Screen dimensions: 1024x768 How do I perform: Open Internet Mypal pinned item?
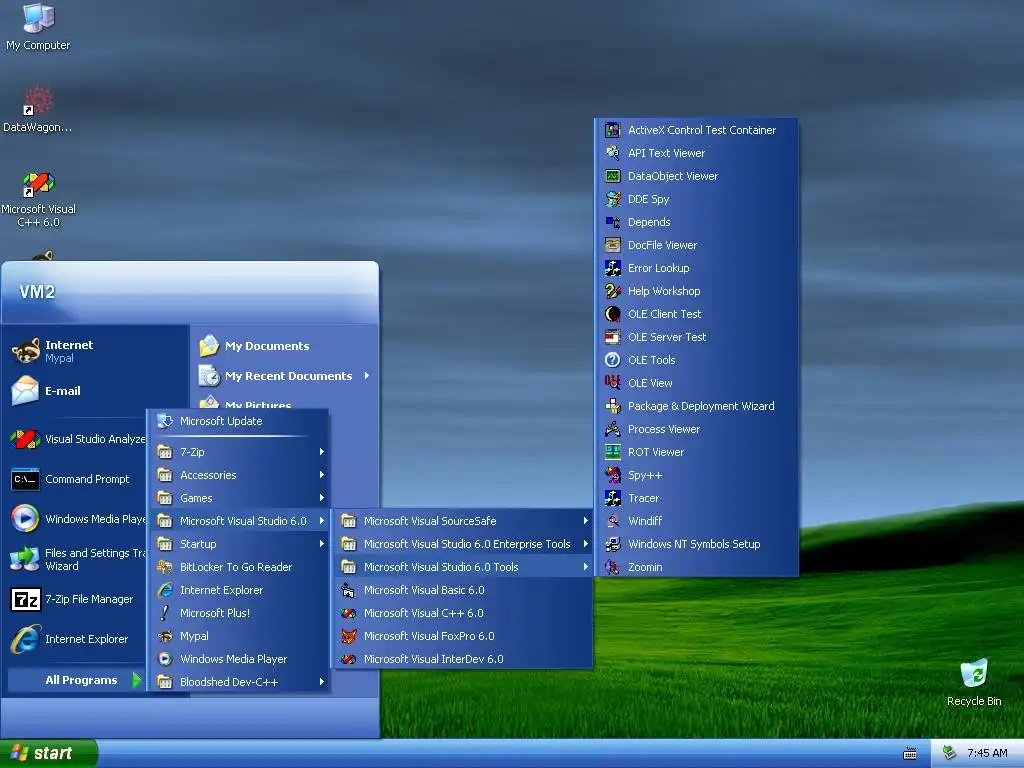[x=96, y=351]
